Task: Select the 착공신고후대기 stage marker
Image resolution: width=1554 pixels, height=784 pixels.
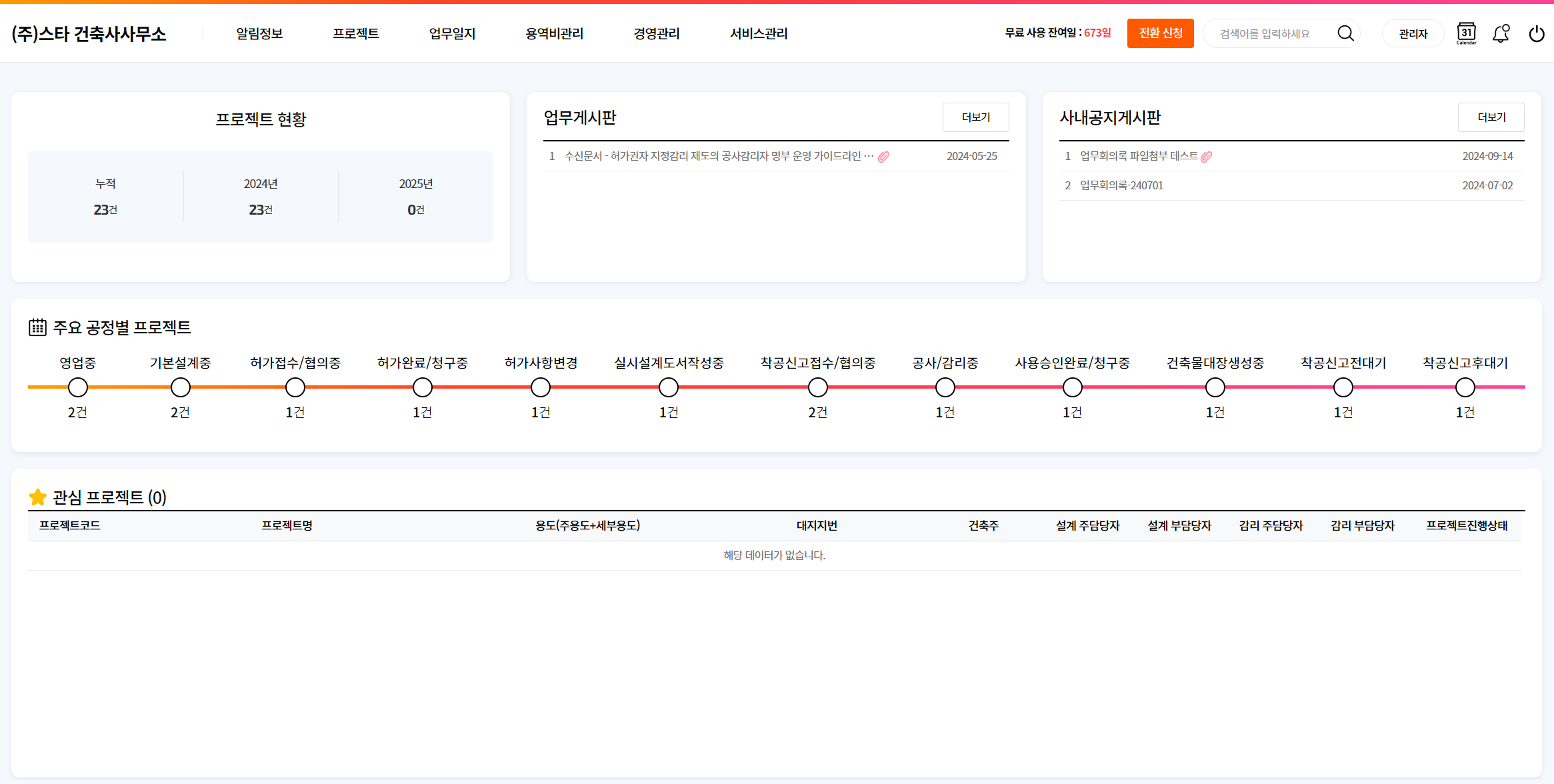Action: [x=1465, y=387]
